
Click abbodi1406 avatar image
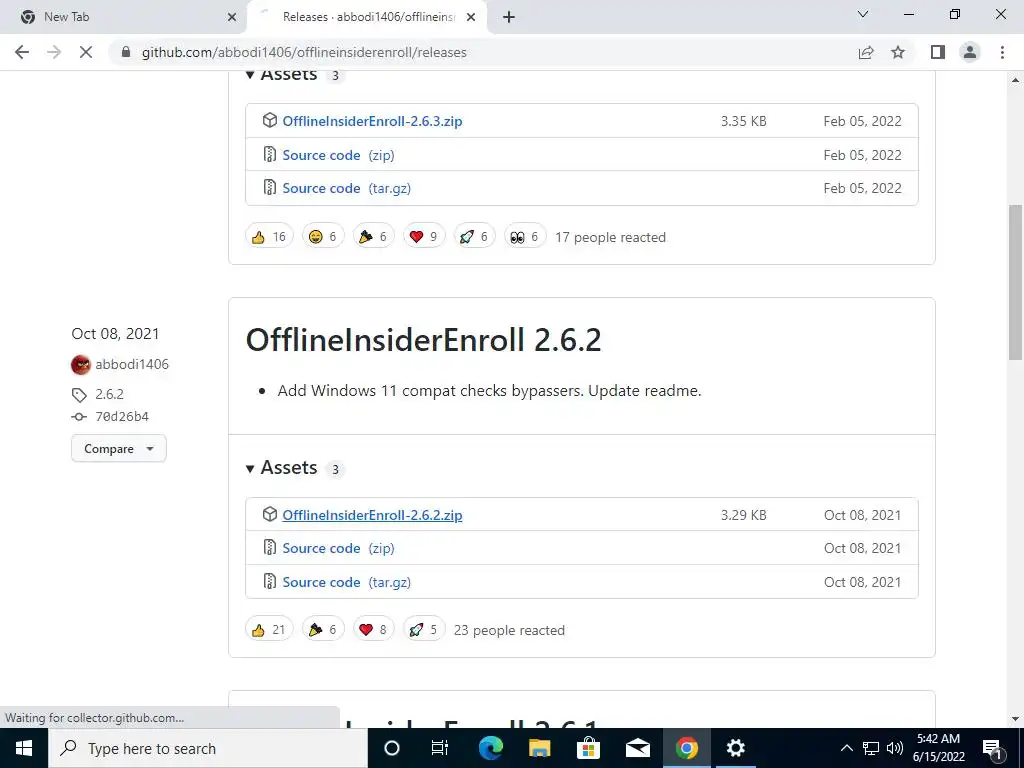point(80,364)
